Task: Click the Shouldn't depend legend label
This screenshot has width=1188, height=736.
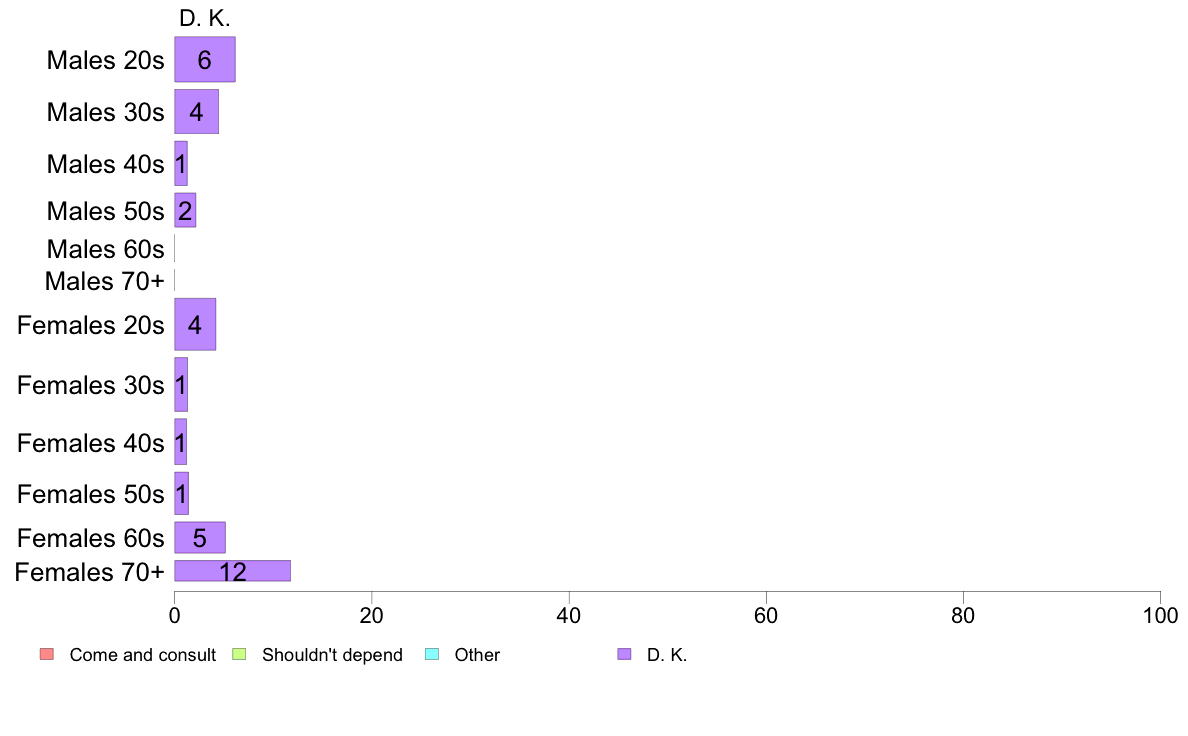Action: click(x=332, y=655)
